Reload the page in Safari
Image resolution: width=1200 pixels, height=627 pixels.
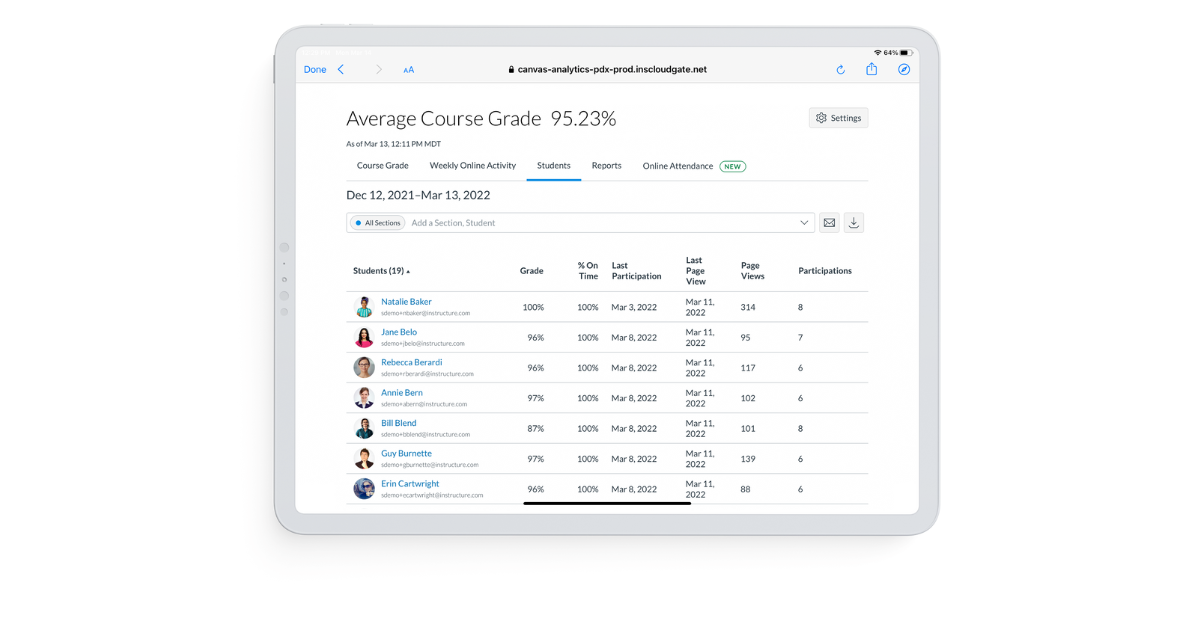pos(840,69)
